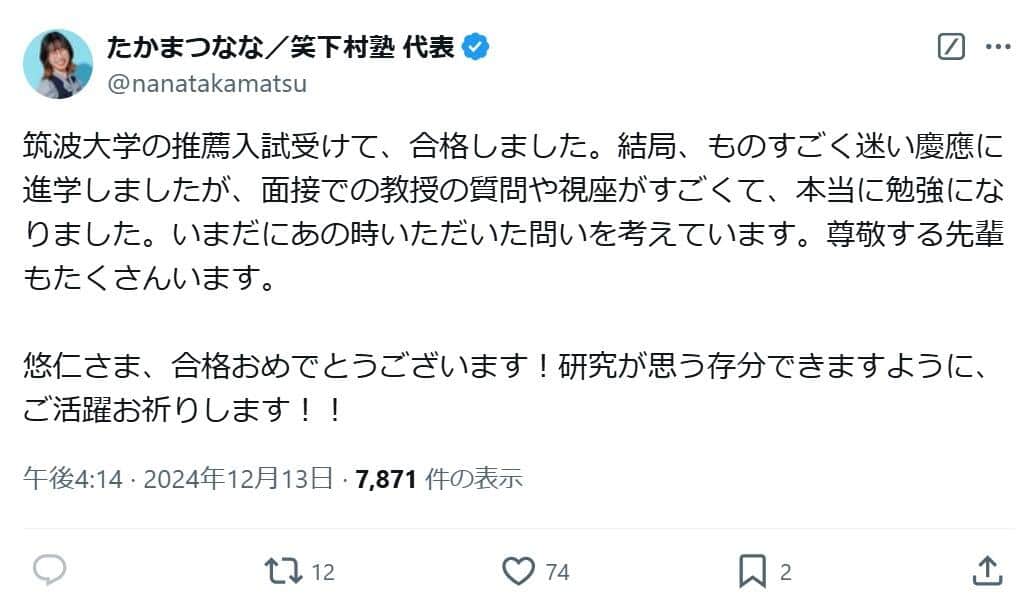Click the blue verified badge
This screenshot has height=606, width=1025.
pyautogui.click(x=476, y=47)
